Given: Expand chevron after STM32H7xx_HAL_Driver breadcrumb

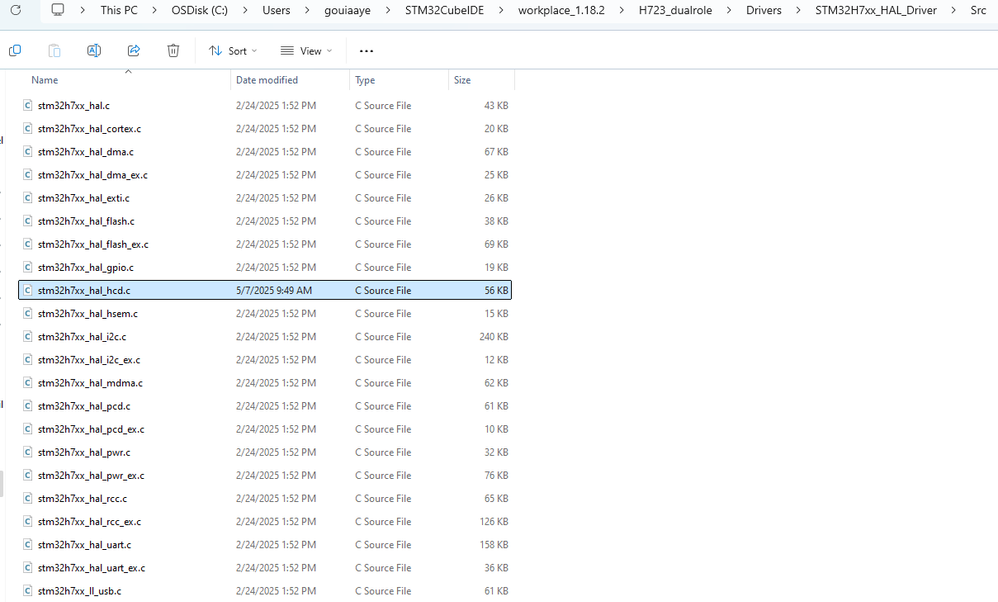Looking at the screenshot, I should [953, 10].
